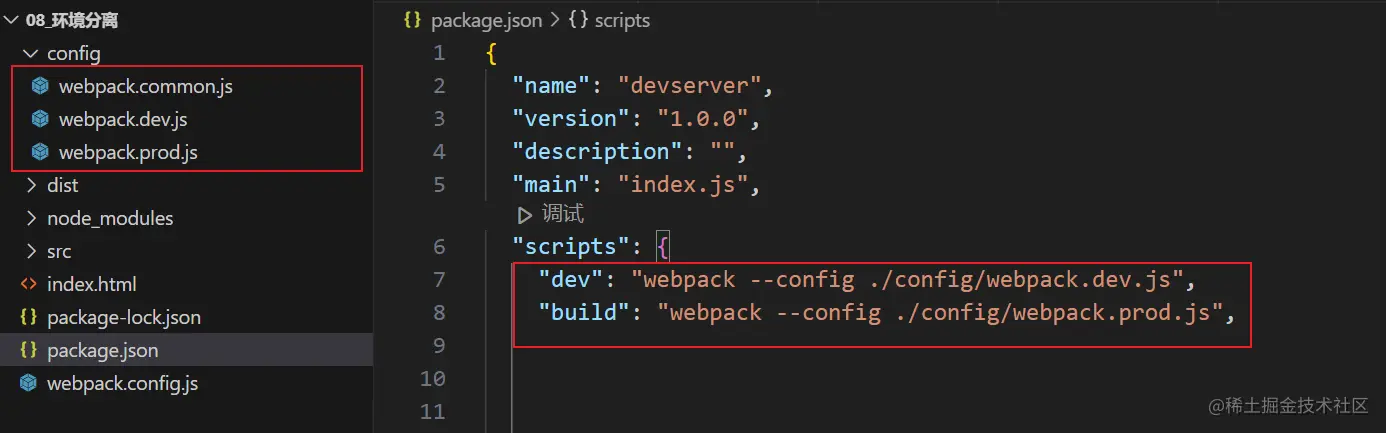Click line number 11 in gutter
The image size is (1386, 433).
[433, 411]
